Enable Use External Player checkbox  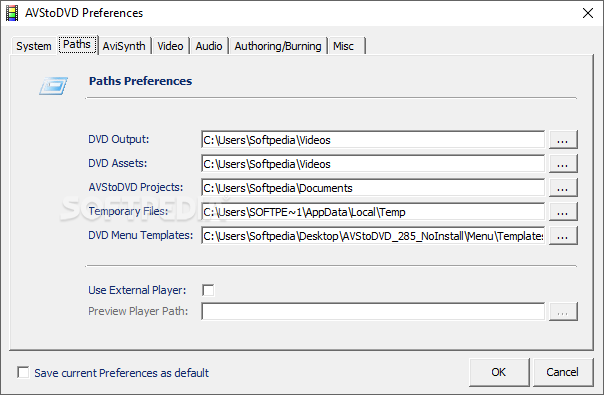[208, 290]
